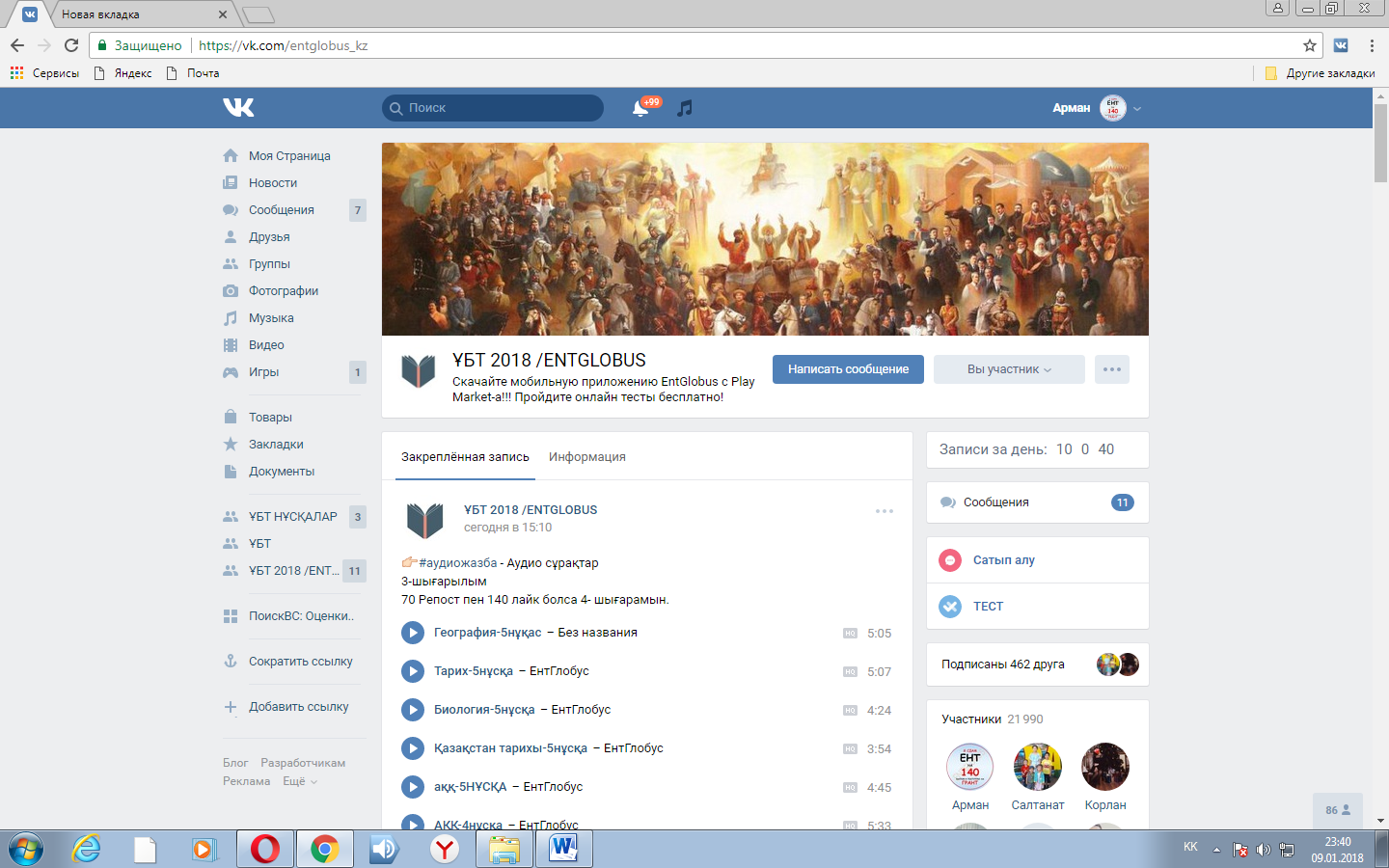Switch to Word in the taskbar
The image size is (1389, 868).
tap(564, 849)
